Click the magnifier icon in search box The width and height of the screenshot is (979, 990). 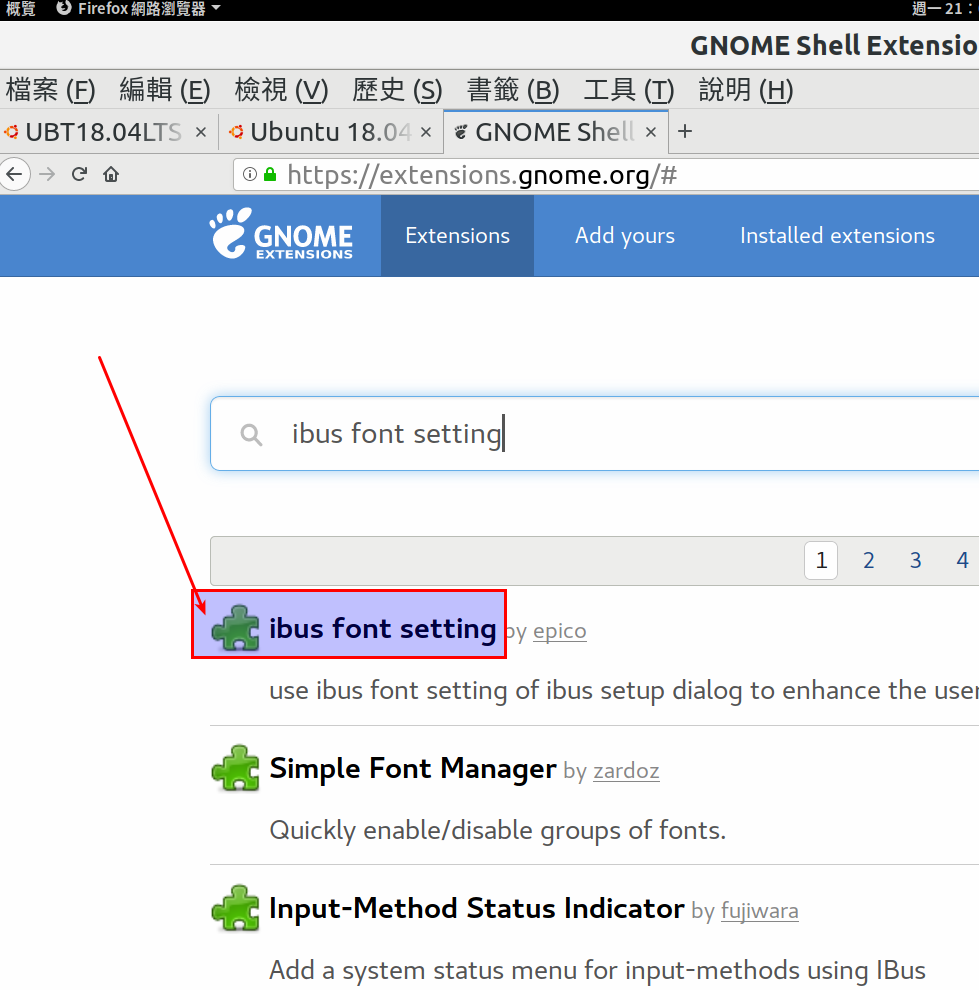point(251,434)
